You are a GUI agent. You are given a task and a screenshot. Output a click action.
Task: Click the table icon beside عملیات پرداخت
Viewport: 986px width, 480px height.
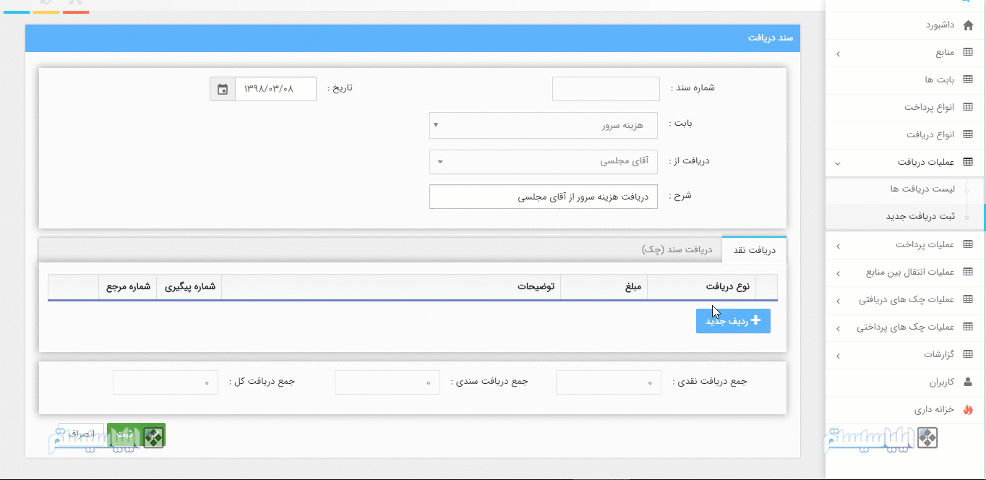[967, 244]
